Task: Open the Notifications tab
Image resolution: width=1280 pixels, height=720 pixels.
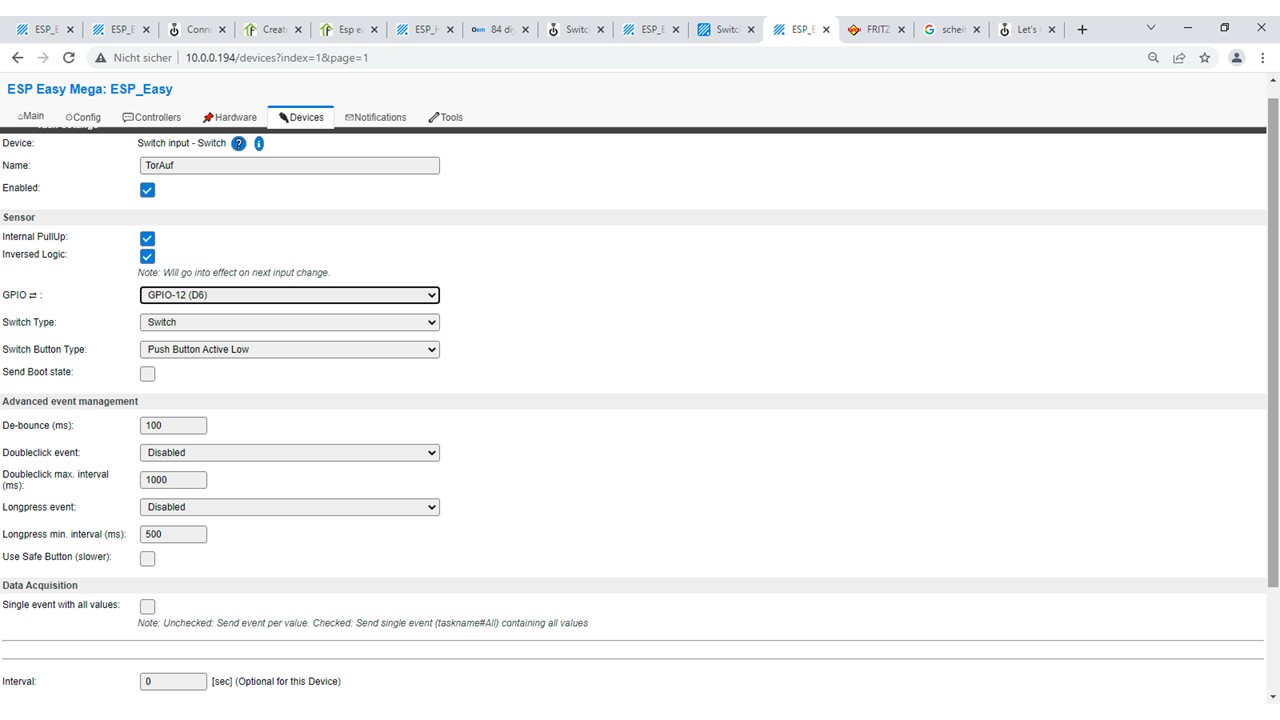Action: click(x=376, y=117)
